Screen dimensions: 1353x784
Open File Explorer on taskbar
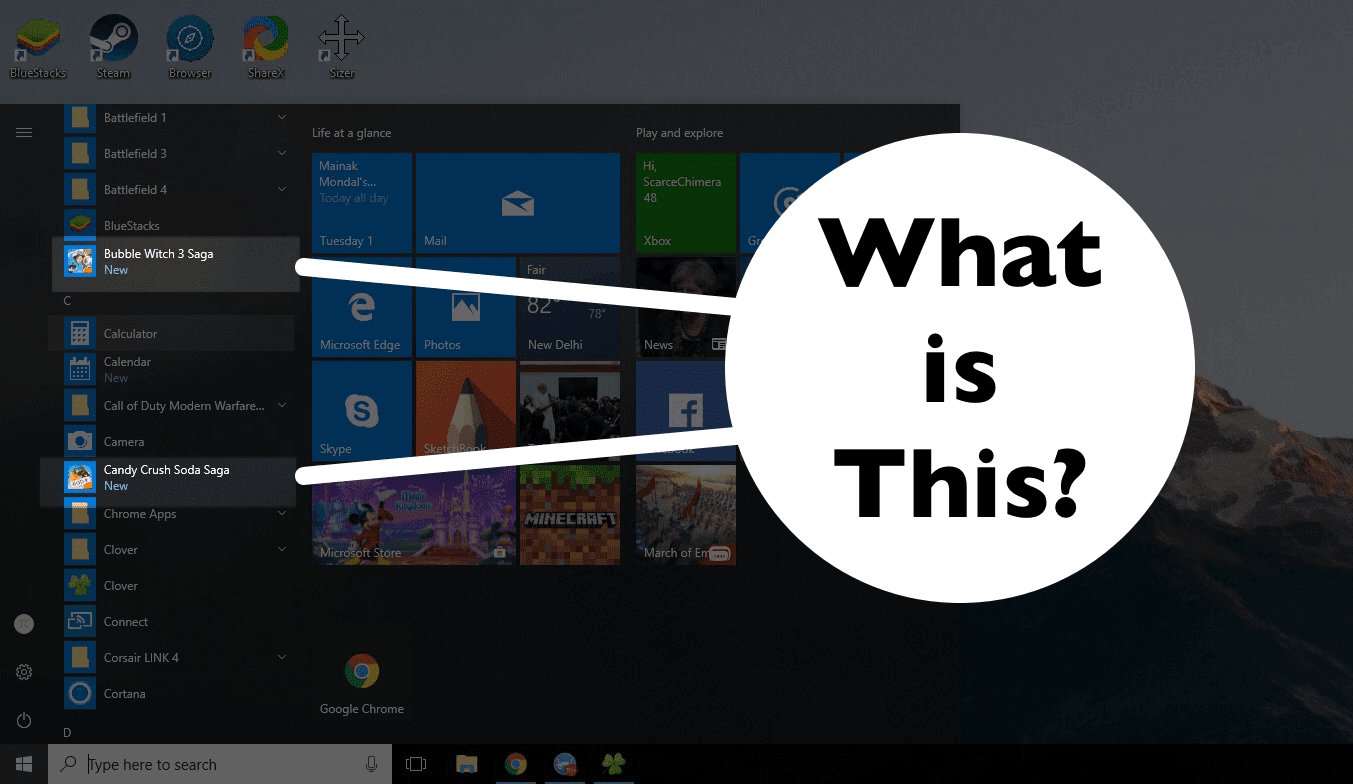[467, 764]
